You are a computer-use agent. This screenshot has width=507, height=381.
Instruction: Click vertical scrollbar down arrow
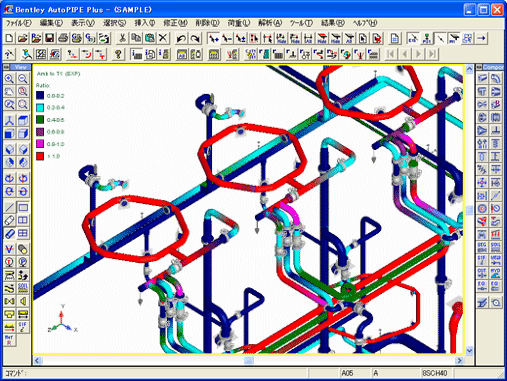point(469,350)
